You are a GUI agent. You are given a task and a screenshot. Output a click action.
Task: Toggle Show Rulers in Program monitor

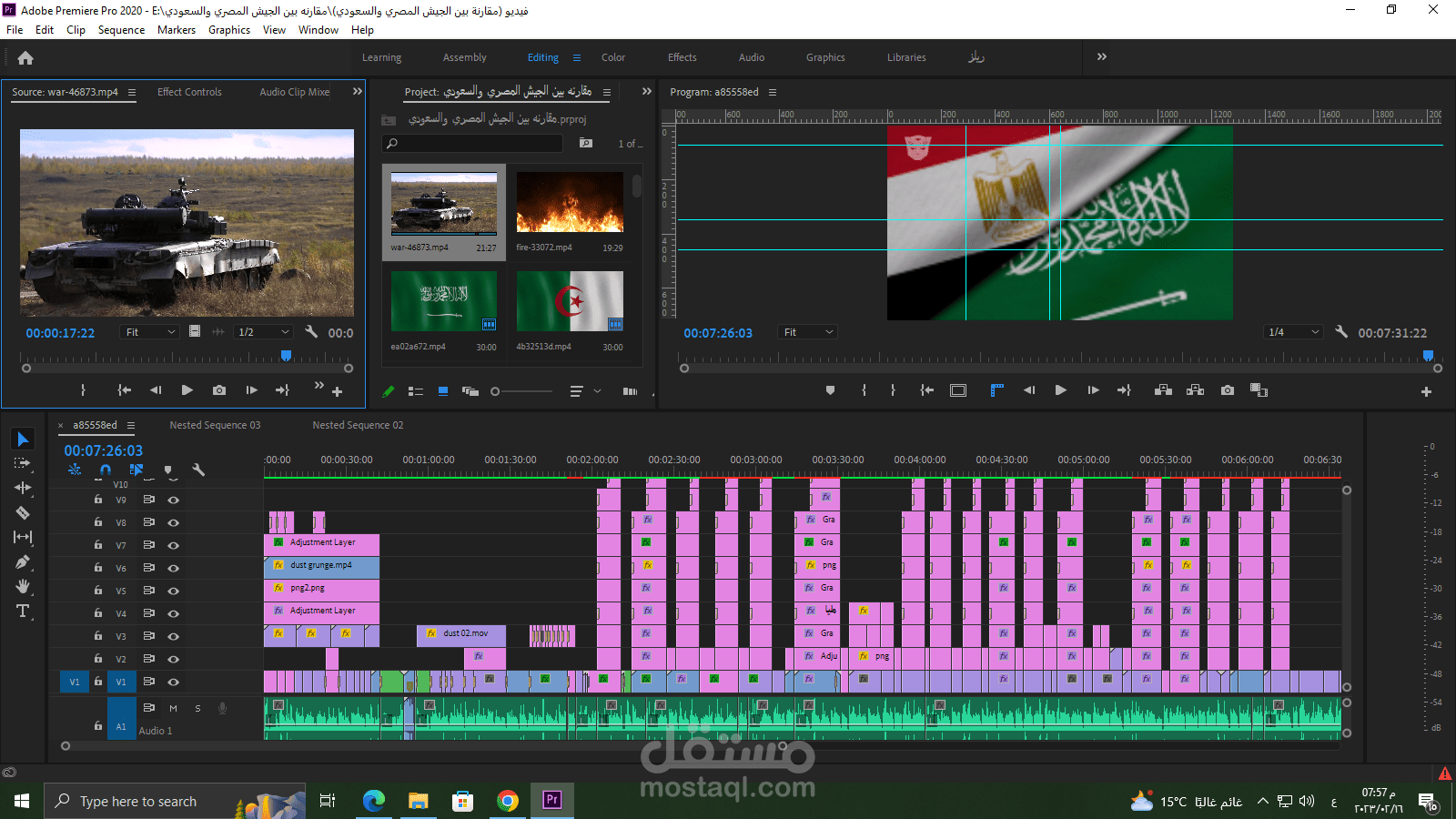pyautogui.click(x=997, y=390)
